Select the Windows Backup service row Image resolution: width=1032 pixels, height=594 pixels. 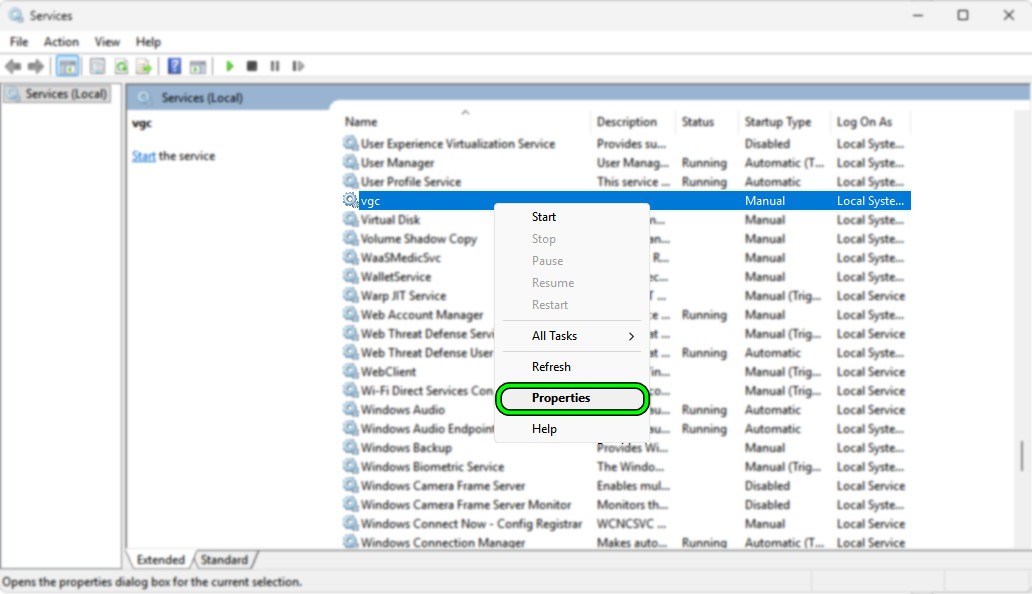point(405,448)
